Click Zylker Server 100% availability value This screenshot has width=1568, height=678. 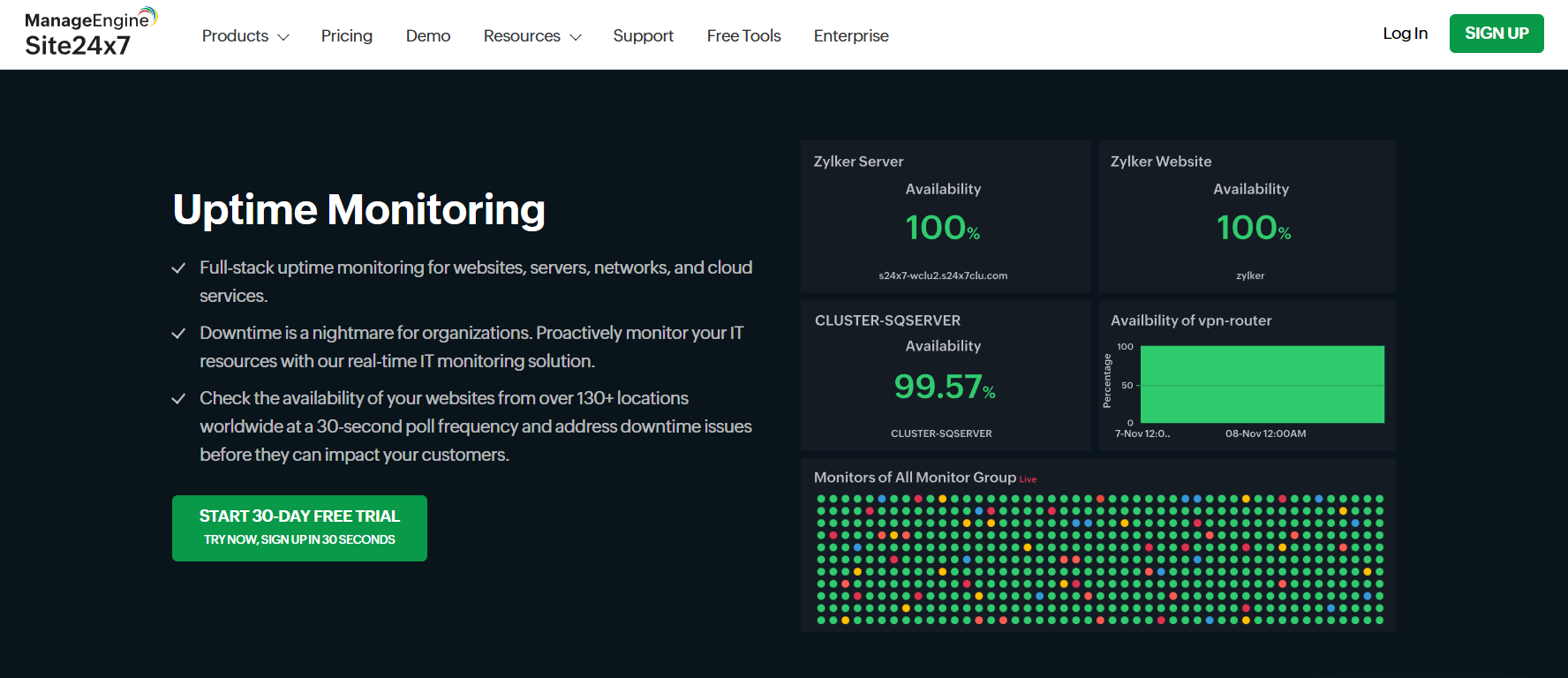(943, 228)
